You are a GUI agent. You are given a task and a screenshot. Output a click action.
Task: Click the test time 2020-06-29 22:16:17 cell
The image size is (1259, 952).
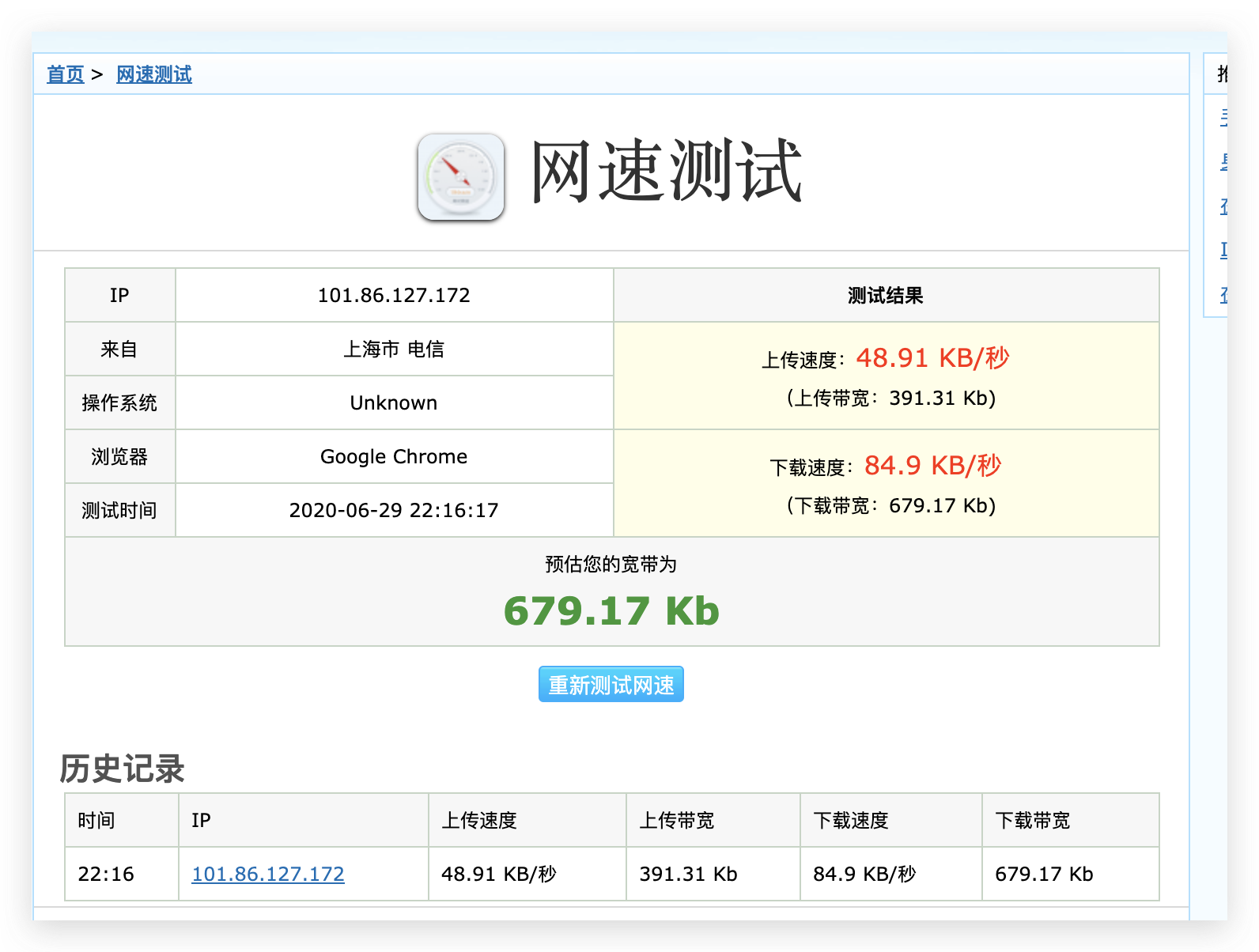pyautogui.click(x=394, y=510)
